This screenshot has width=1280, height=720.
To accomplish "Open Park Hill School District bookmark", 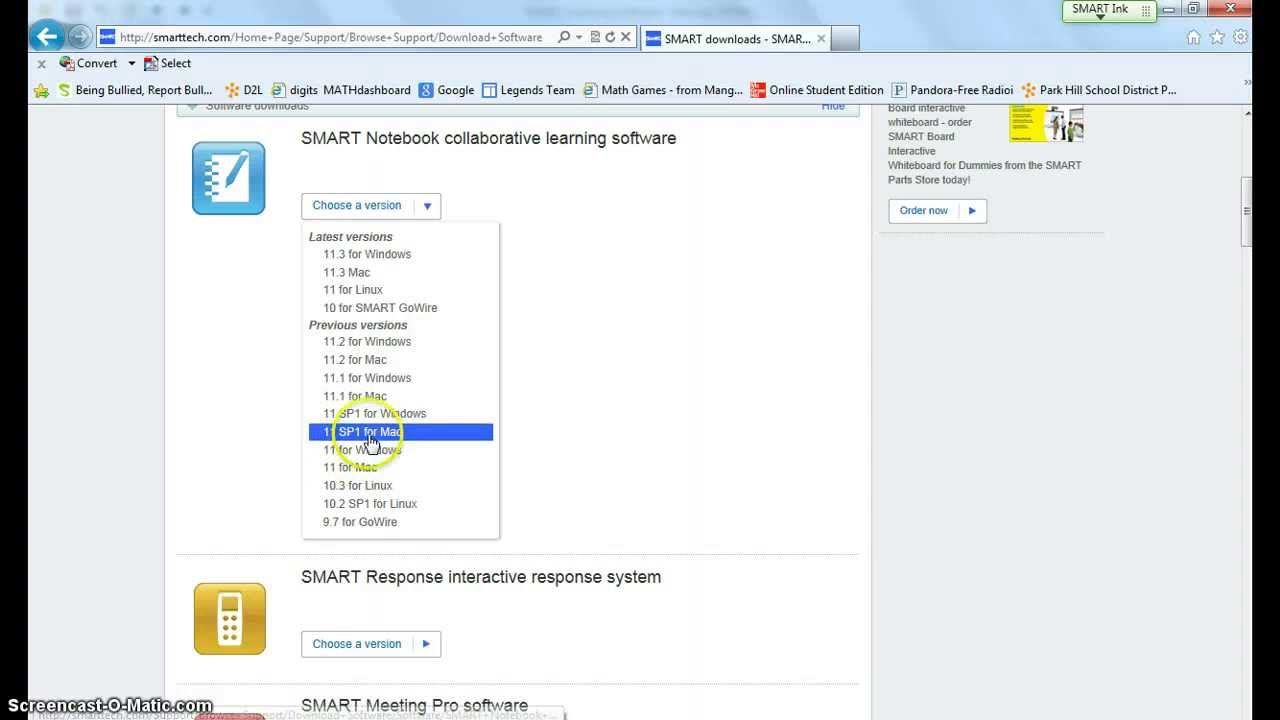I will 1099,90.
